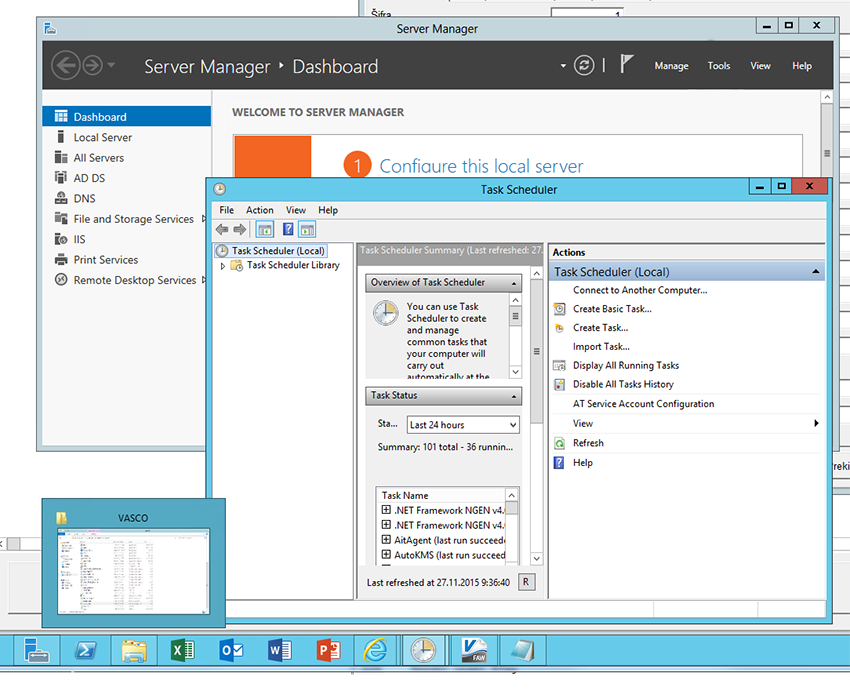850x691 pixels.
Task: Open Windows PowerShell from the taskbar
Action: coord(86,651)
